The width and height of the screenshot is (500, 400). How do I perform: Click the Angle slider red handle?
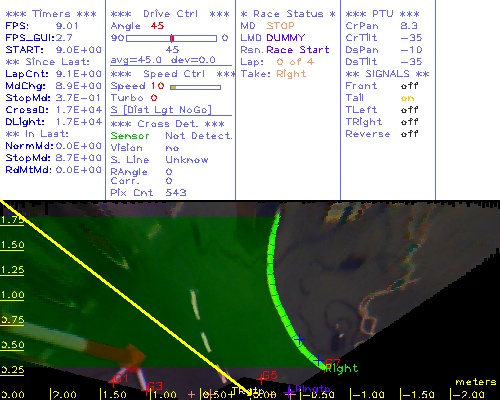point(172,38)
